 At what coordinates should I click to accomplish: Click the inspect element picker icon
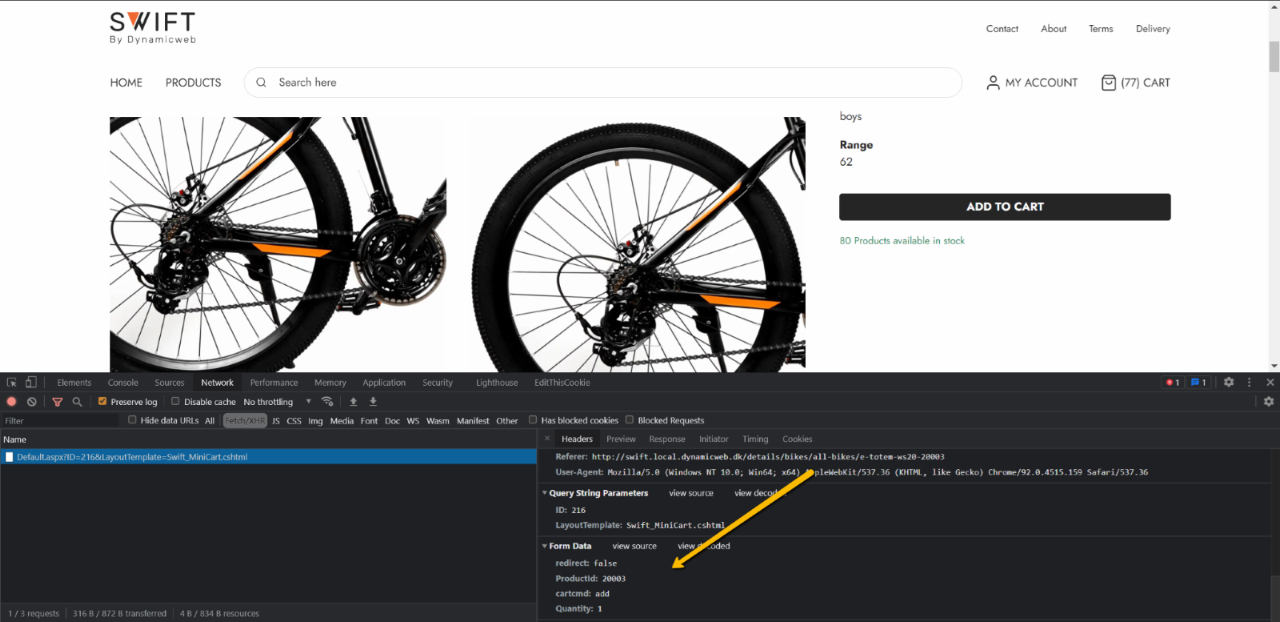click(12, 382)
